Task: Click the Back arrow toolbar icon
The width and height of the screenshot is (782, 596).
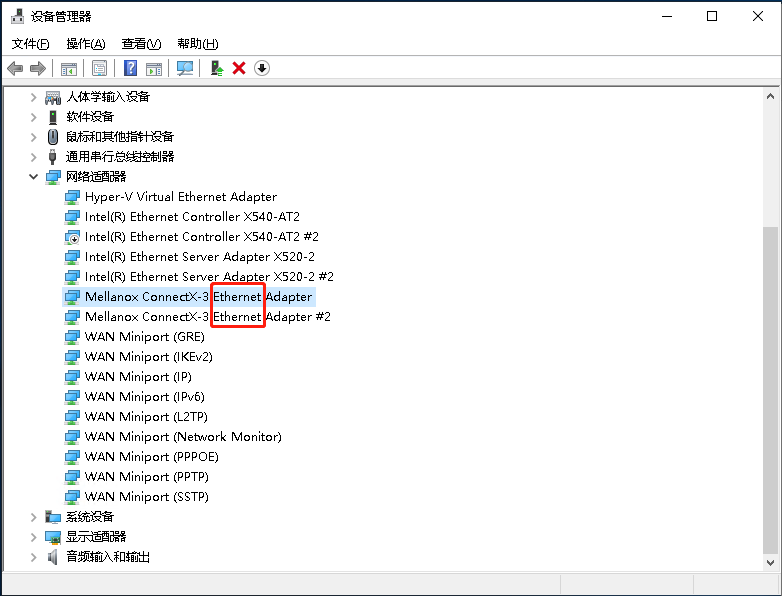Action: coord(15,68)
